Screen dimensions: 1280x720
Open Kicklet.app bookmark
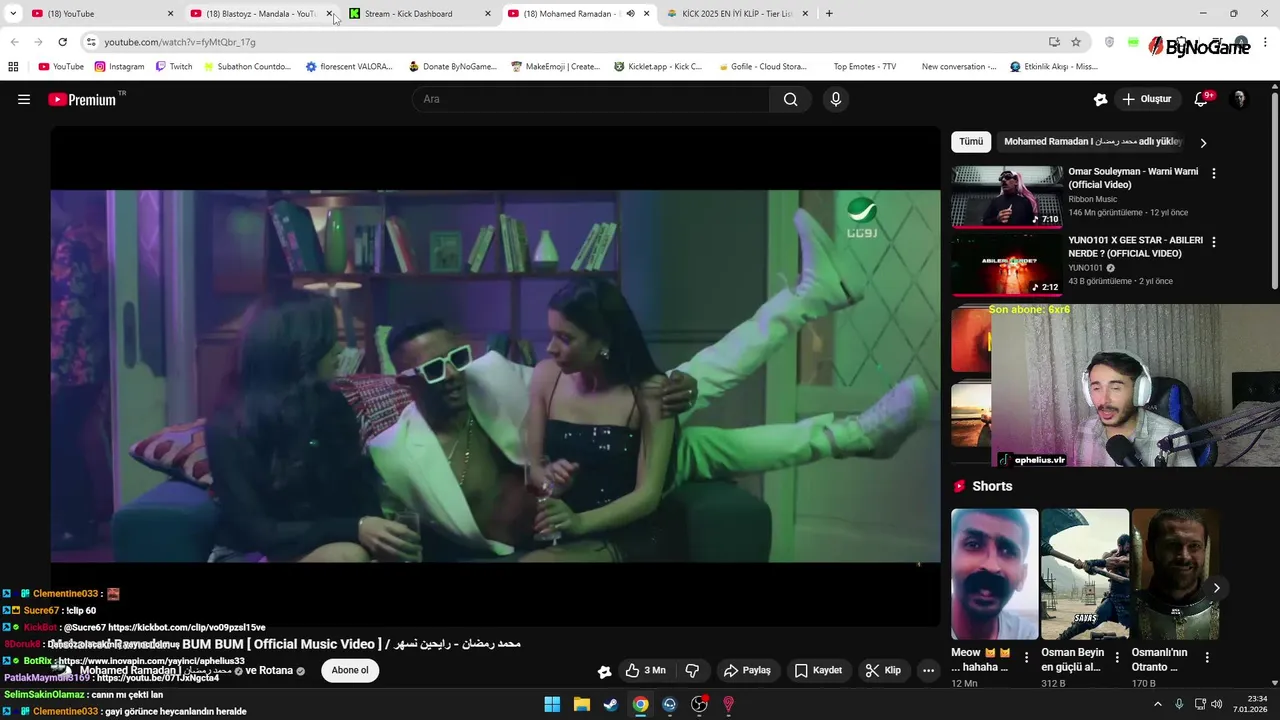pos(658,67)
